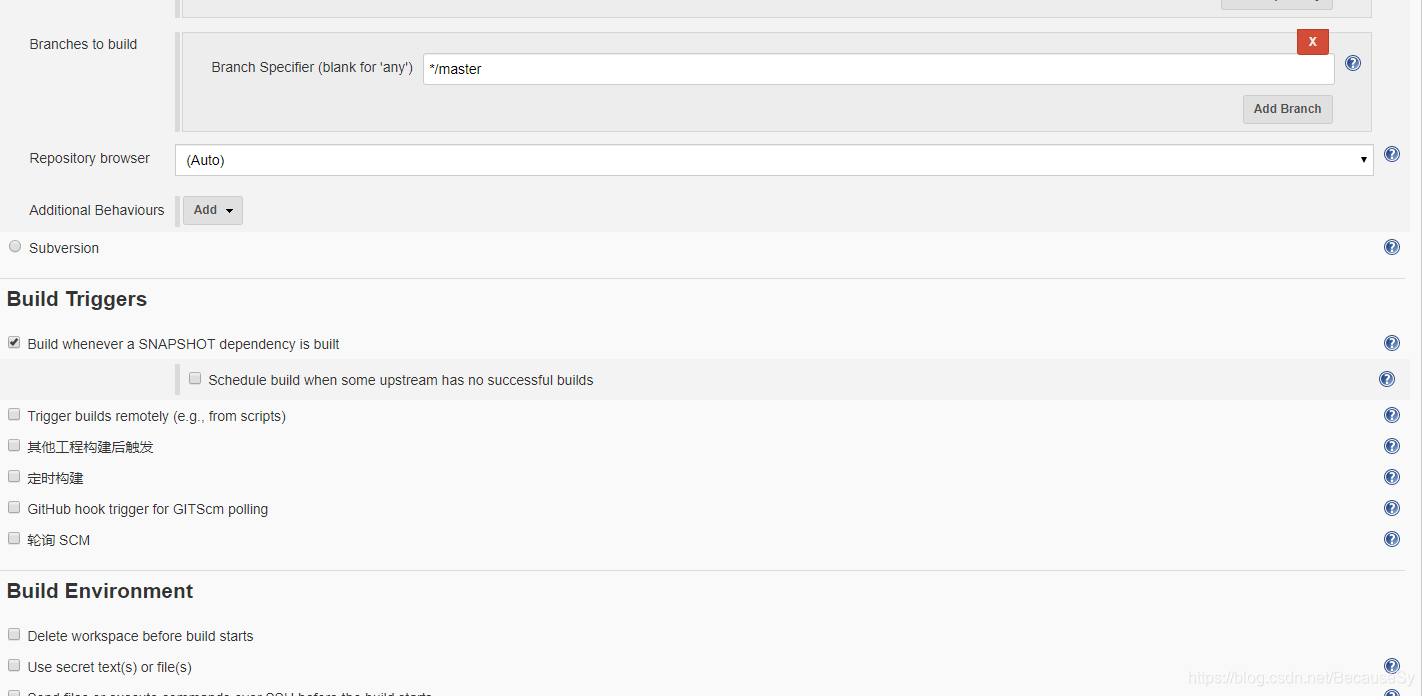This screenshot has width=1424, height=696.
Task: Click the Build Triggers section heading
Action: (77, 299)
